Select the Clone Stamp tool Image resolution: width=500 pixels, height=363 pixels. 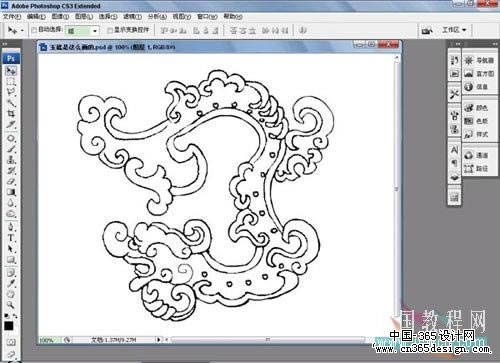click(11, 160)
